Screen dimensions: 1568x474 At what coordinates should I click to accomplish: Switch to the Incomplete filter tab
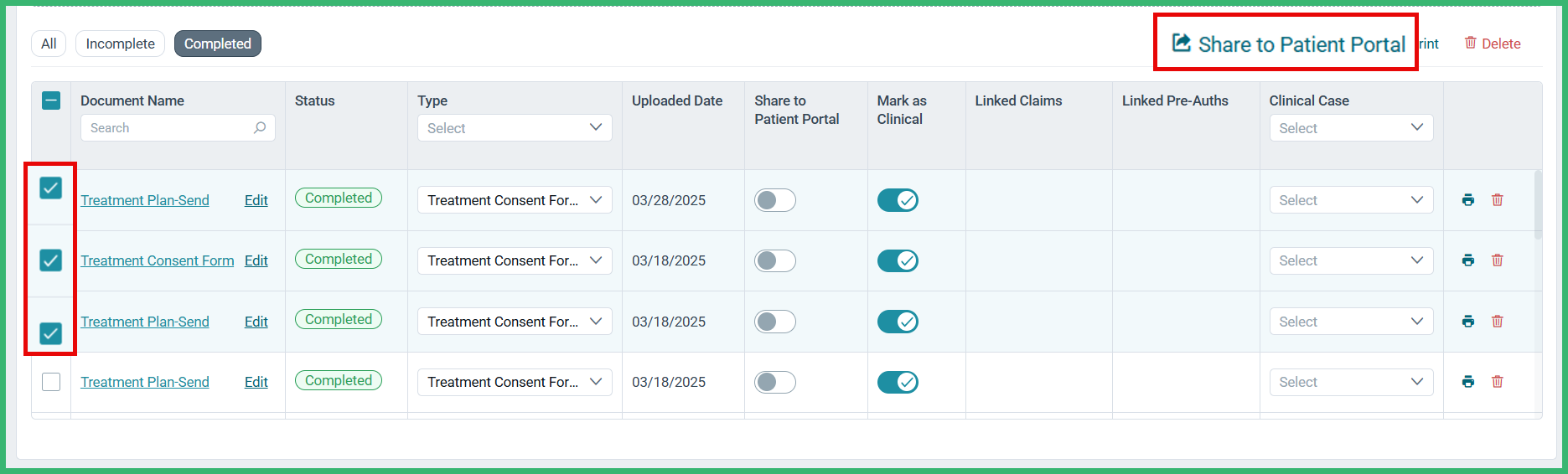pos(120,44)
